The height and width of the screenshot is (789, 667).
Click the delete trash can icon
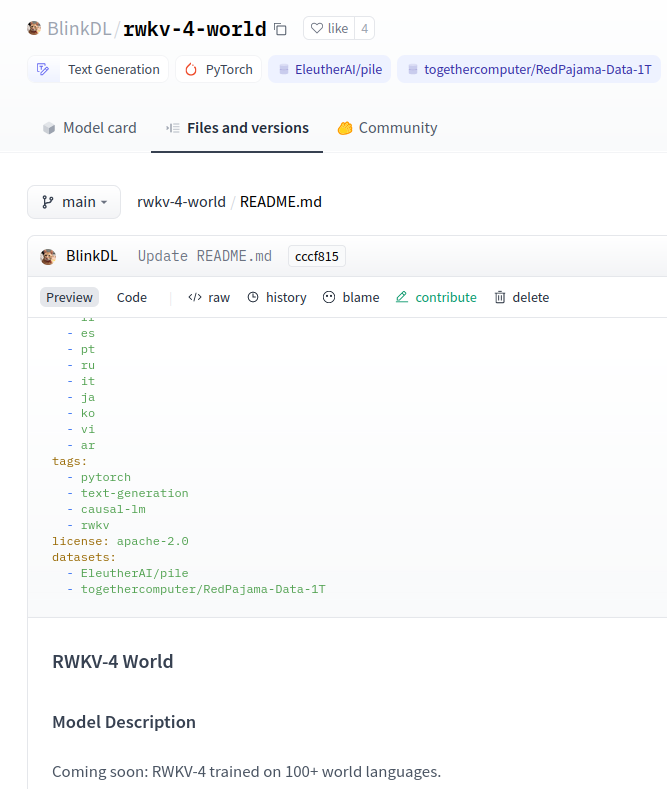point(499,297)
